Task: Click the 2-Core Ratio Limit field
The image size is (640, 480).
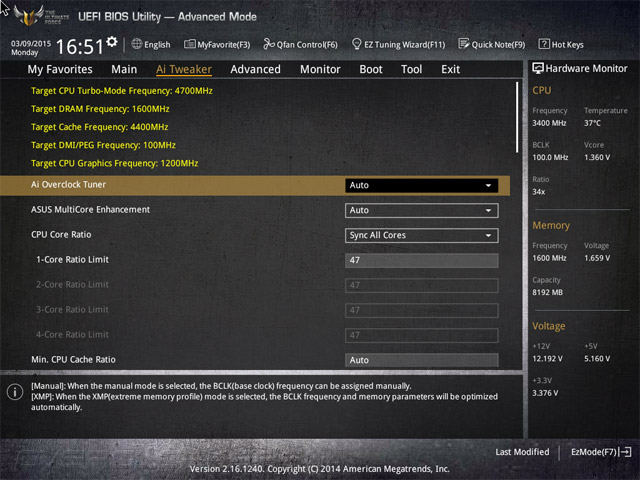Action: (x=421, y=285)
